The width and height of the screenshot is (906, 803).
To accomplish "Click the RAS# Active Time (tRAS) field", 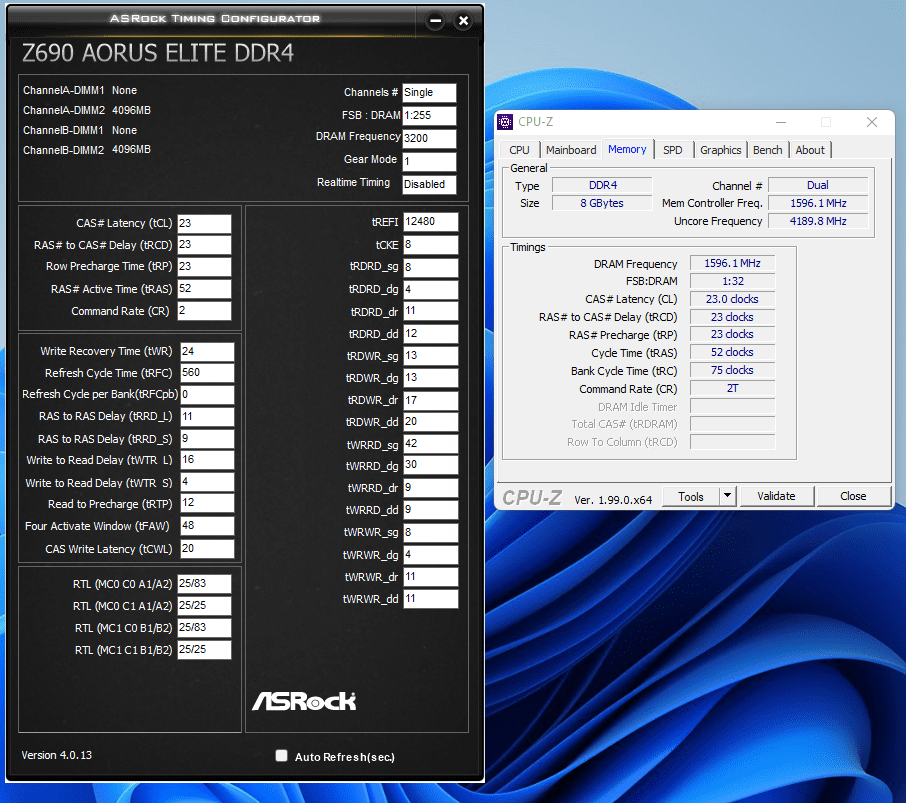I will coord(204,289).
